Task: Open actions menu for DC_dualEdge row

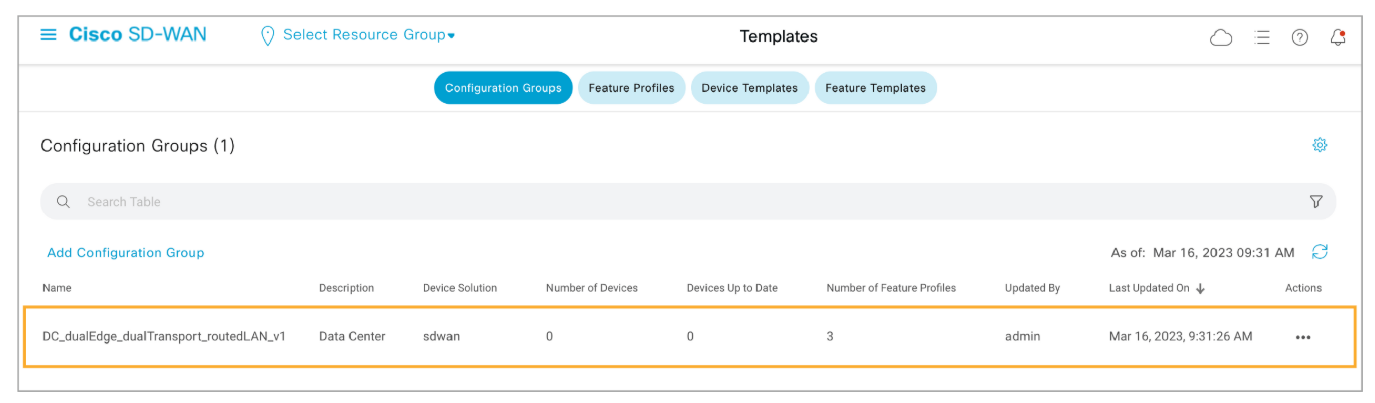Action: point(1302,337)
